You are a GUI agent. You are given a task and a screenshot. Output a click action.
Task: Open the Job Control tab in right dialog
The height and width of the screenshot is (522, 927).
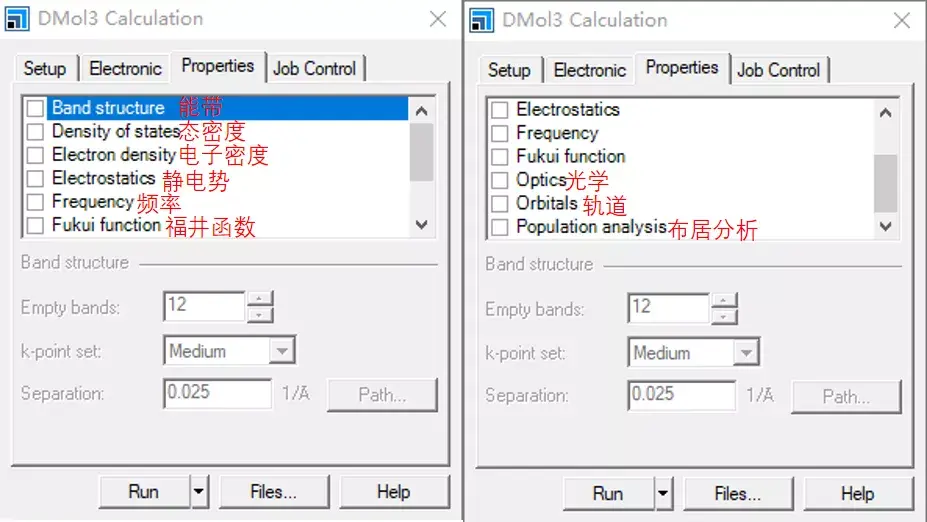tap(778, 70)
